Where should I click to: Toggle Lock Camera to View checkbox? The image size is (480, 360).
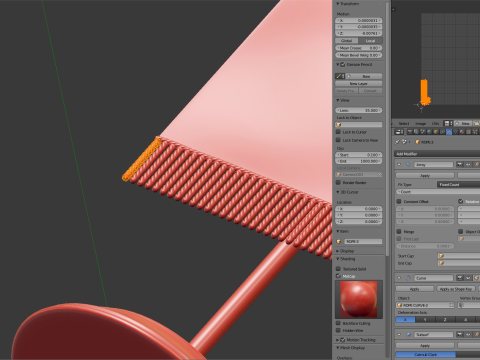338,140
